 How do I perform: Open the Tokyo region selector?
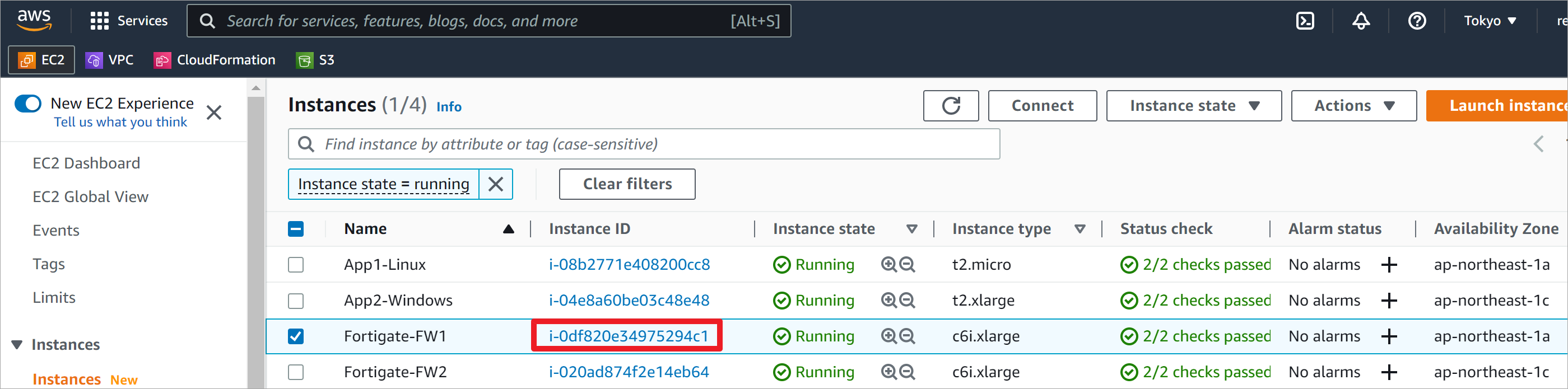tap(1489, 21)
